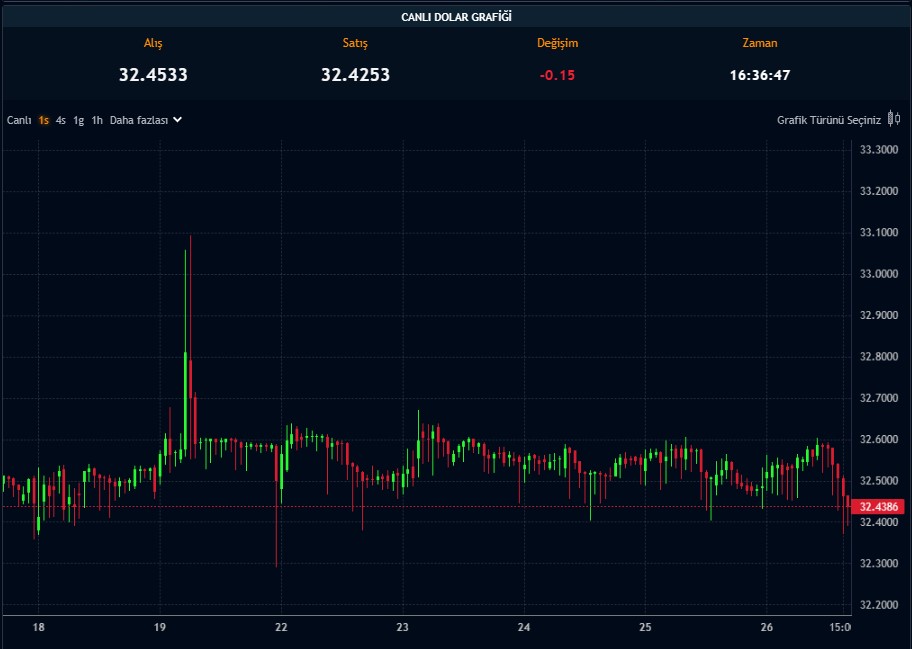Image resolution: width=912 pixels, height=649 pixels.
Task: Select the 1s timeframe option
Action: [42, 120]
